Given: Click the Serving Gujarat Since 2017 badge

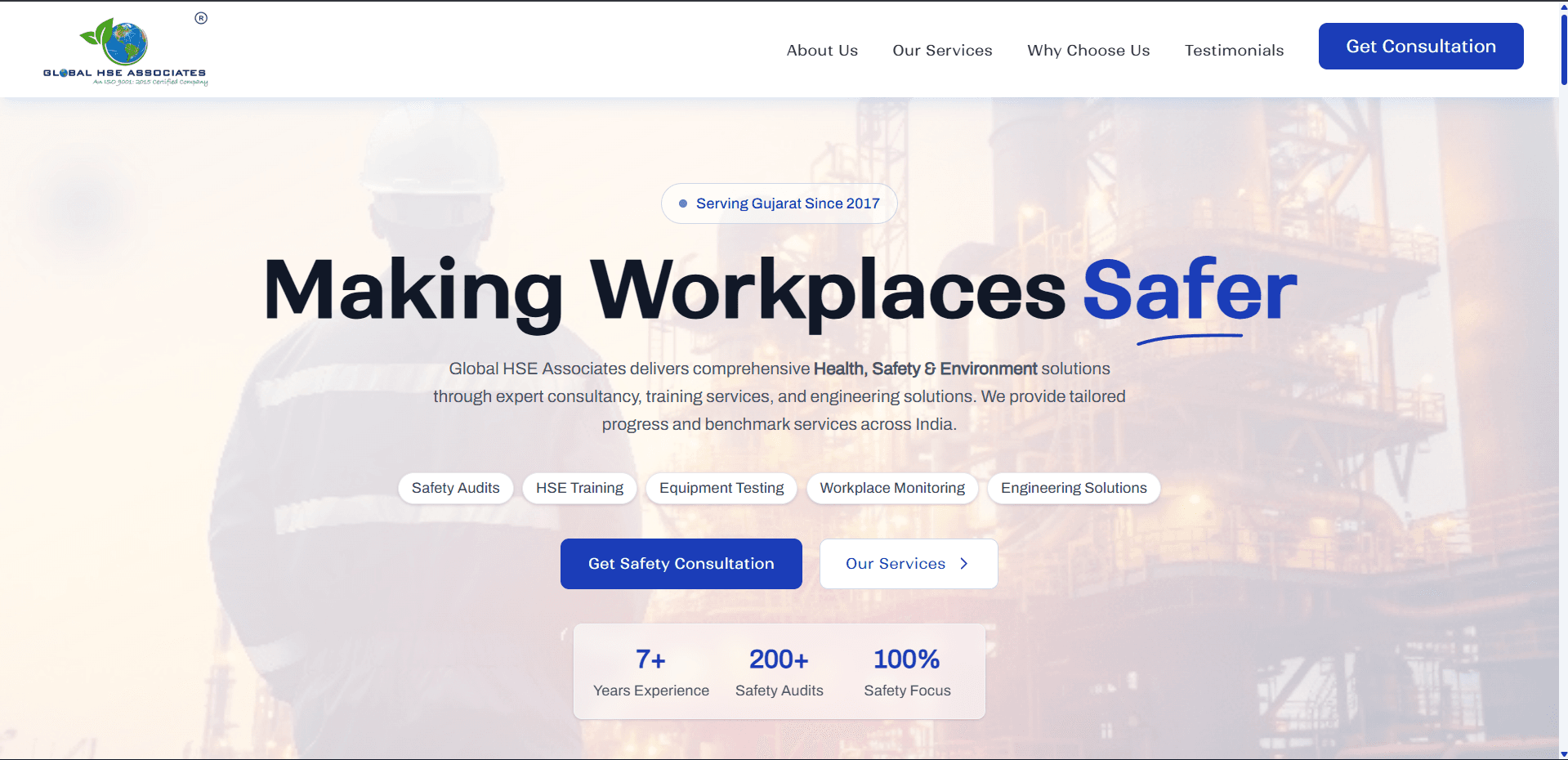Looking at the screenshot, I should (779, 203).
